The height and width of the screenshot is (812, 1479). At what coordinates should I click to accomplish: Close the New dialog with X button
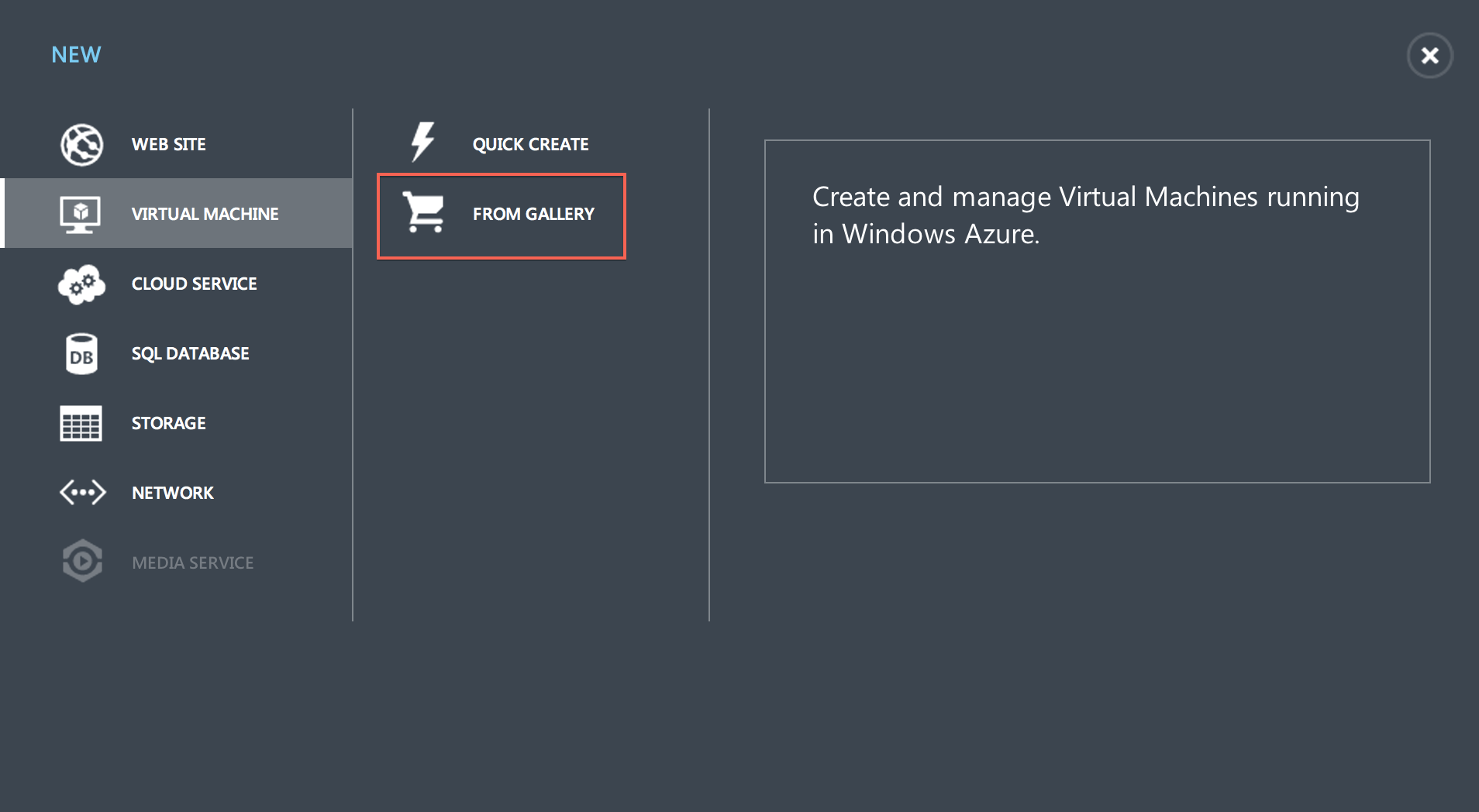[x=1429, y=55]
